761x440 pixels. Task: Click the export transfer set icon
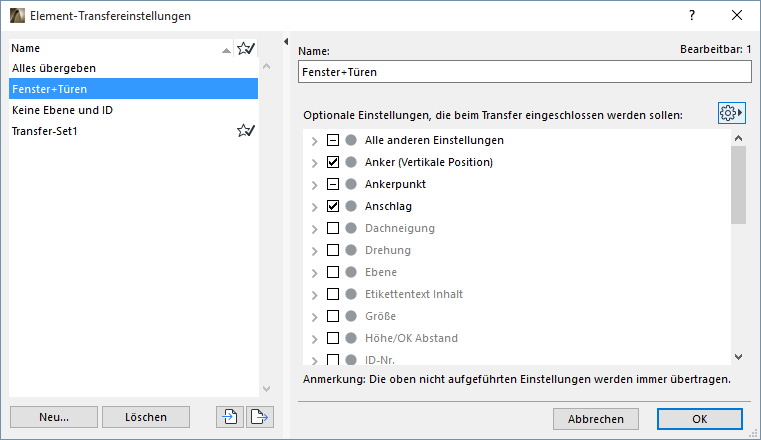click(x=261, y=417)
